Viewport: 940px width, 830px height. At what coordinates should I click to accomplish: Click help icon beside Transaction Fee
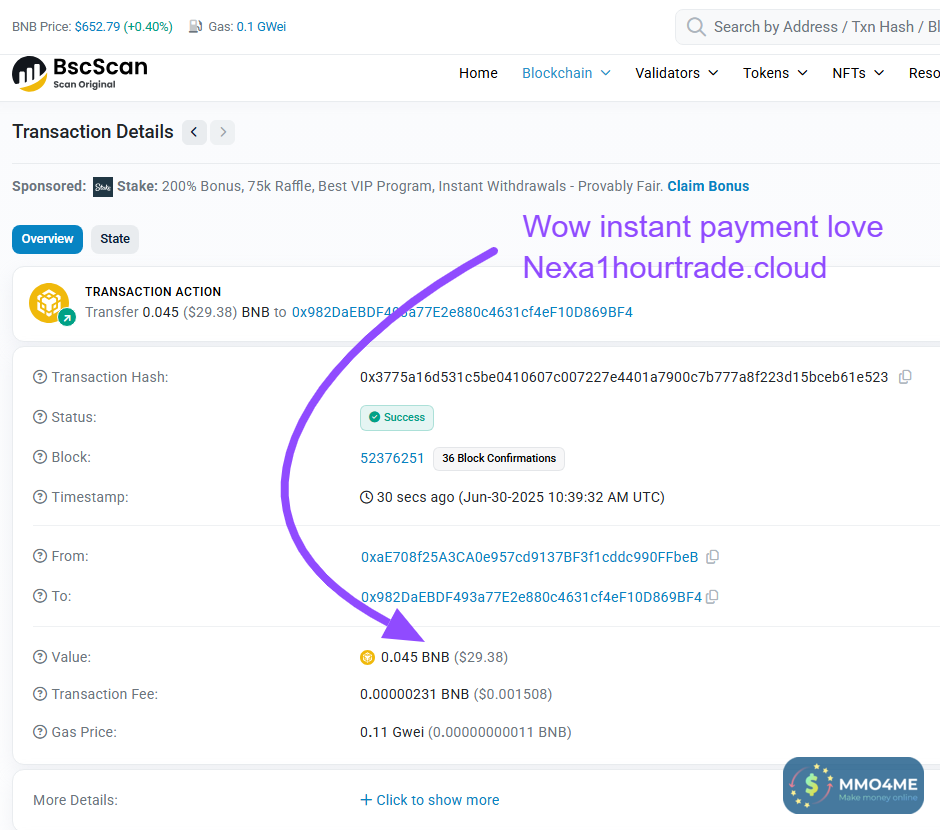(x=40, y=694)
